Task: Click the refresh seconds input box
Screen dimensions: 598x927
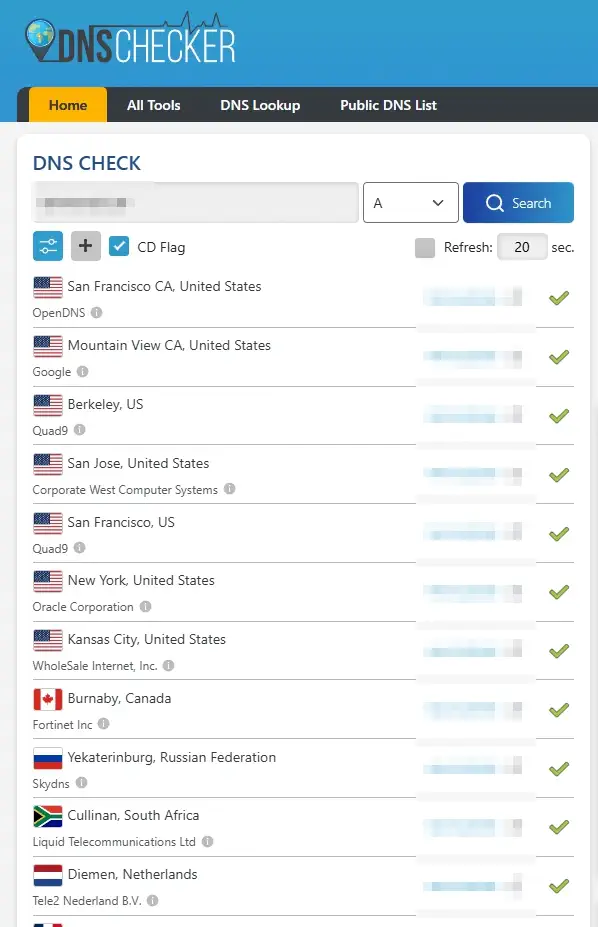Action: click(x=522, y=247)
